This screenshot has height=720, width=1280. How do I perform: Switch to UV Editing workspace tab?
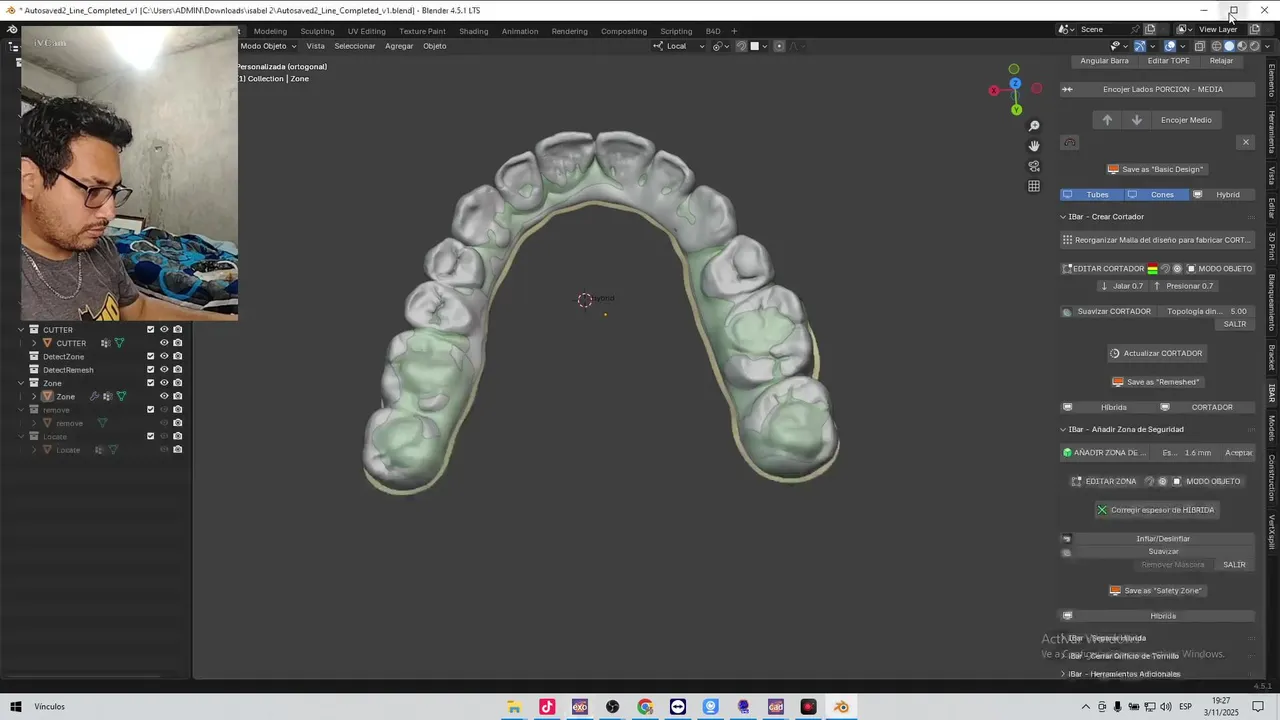coord(366,31)
